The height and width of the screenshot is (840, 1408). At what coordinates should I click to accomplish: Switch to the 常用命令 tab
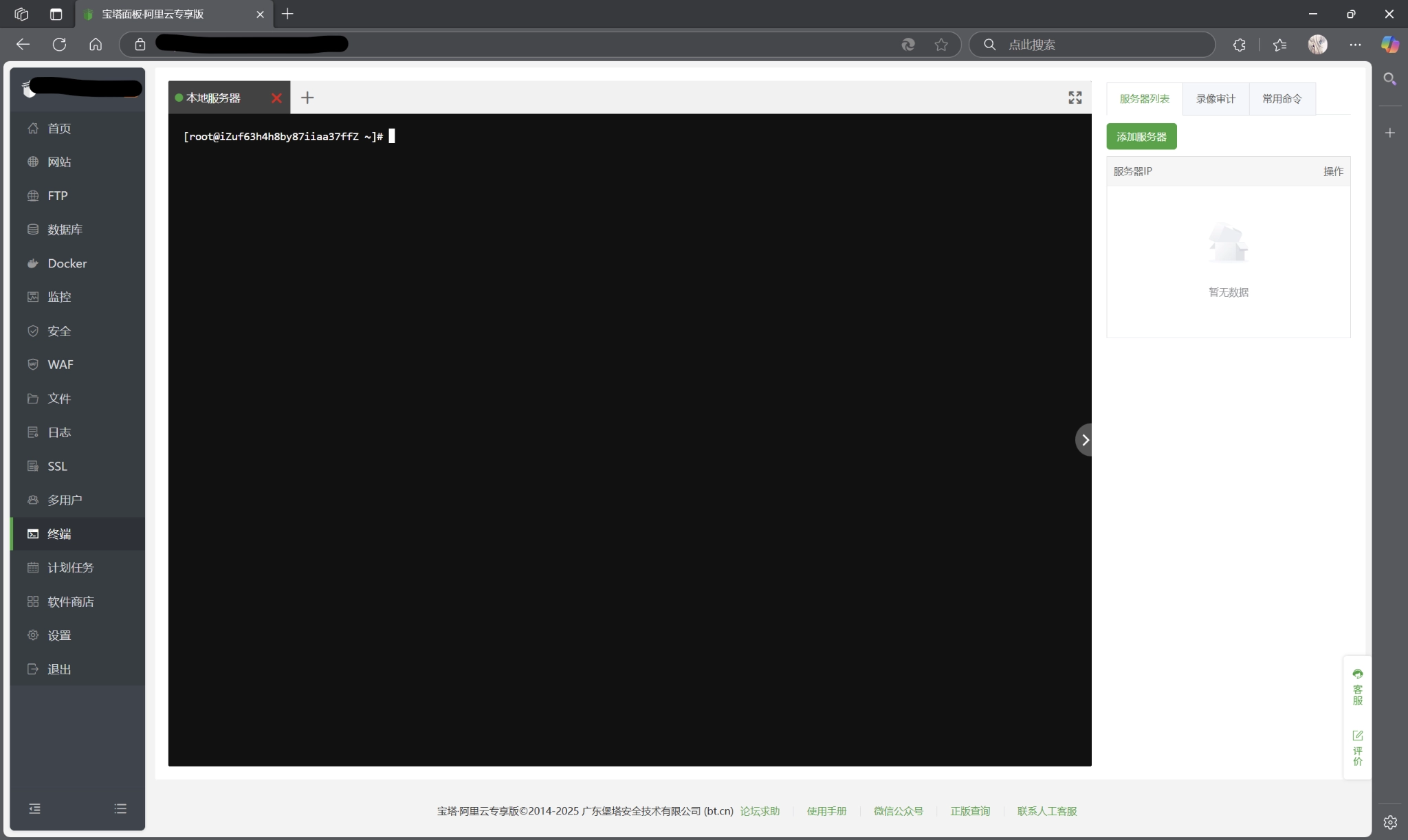[x=1281, y=99]
